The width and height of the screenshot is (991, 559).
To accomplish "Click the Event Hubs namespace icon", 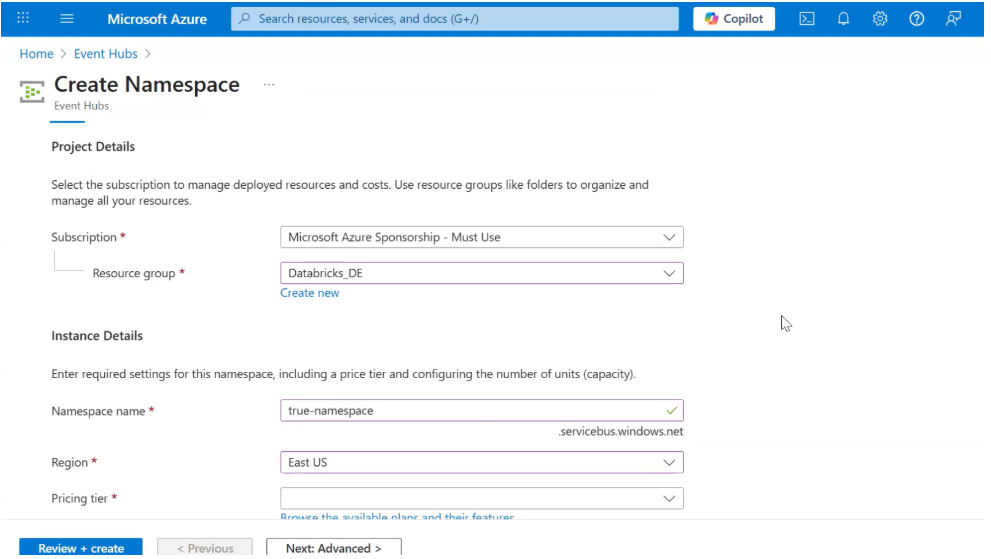I will pos(32,92).
